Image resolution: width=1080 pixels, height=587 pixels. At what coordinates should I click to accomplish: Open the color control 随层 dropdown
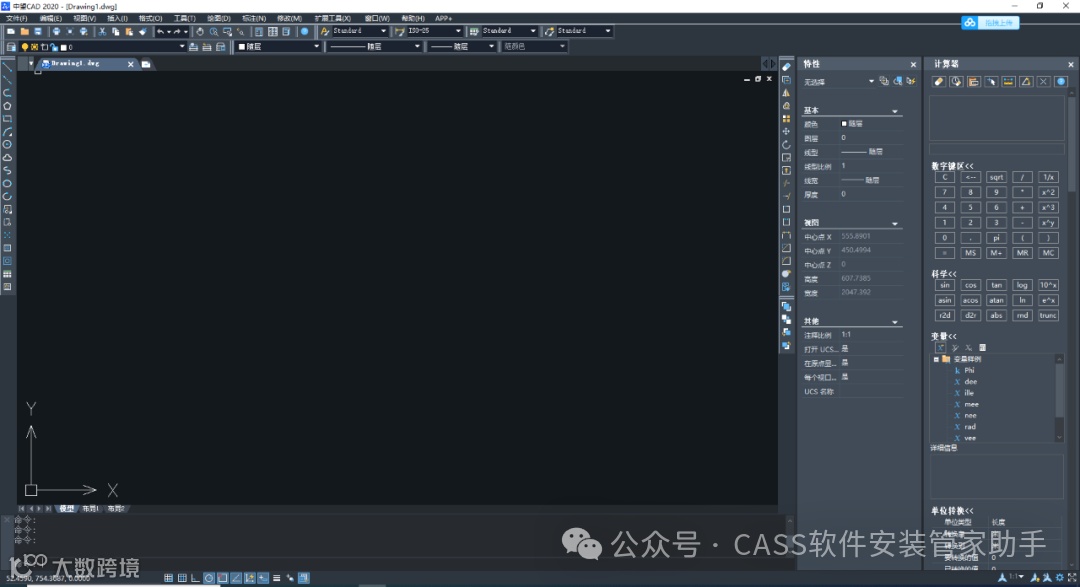point(317,47)
